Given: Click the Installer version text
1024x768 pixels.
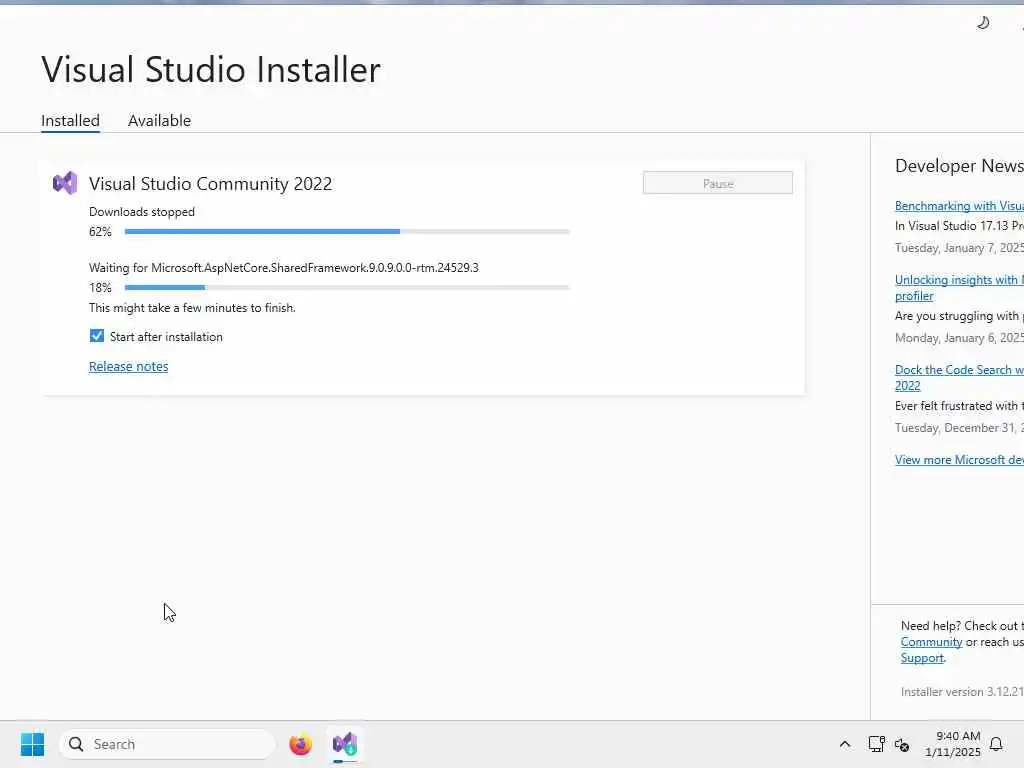Looking at the screenshot, I should pyautogui.click(x=962, y=692).
